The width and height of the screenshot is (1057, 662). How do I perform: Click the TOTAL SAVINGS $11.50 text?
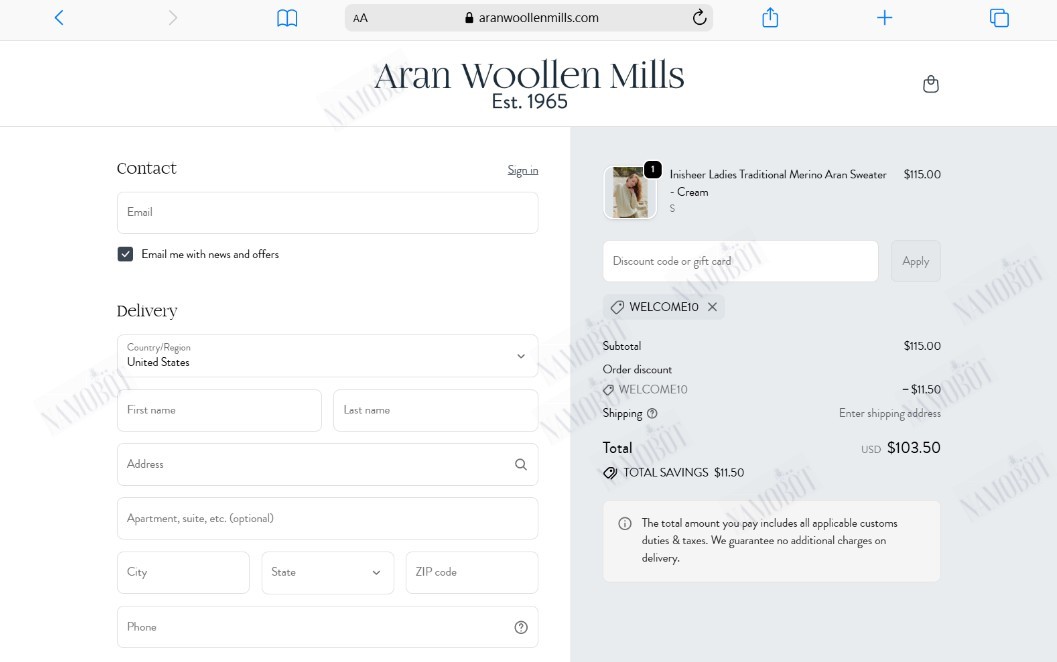pos(683,473)
